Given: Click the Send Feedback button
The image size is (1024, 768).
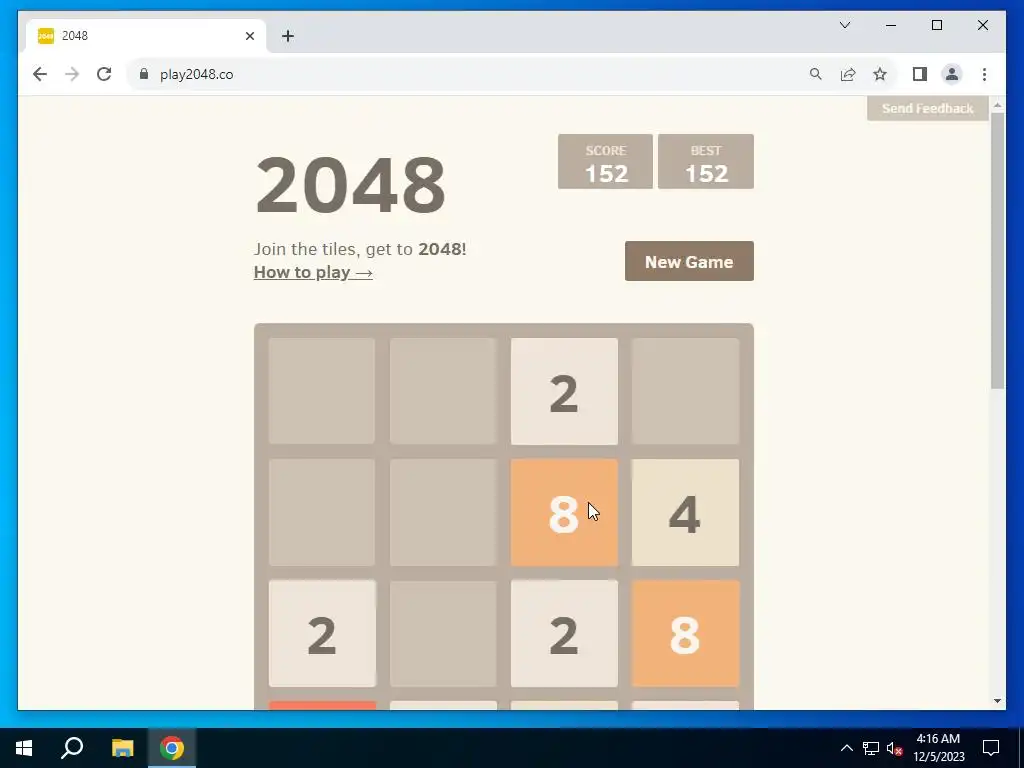Looking at the screenshot, I should [927, 108].
